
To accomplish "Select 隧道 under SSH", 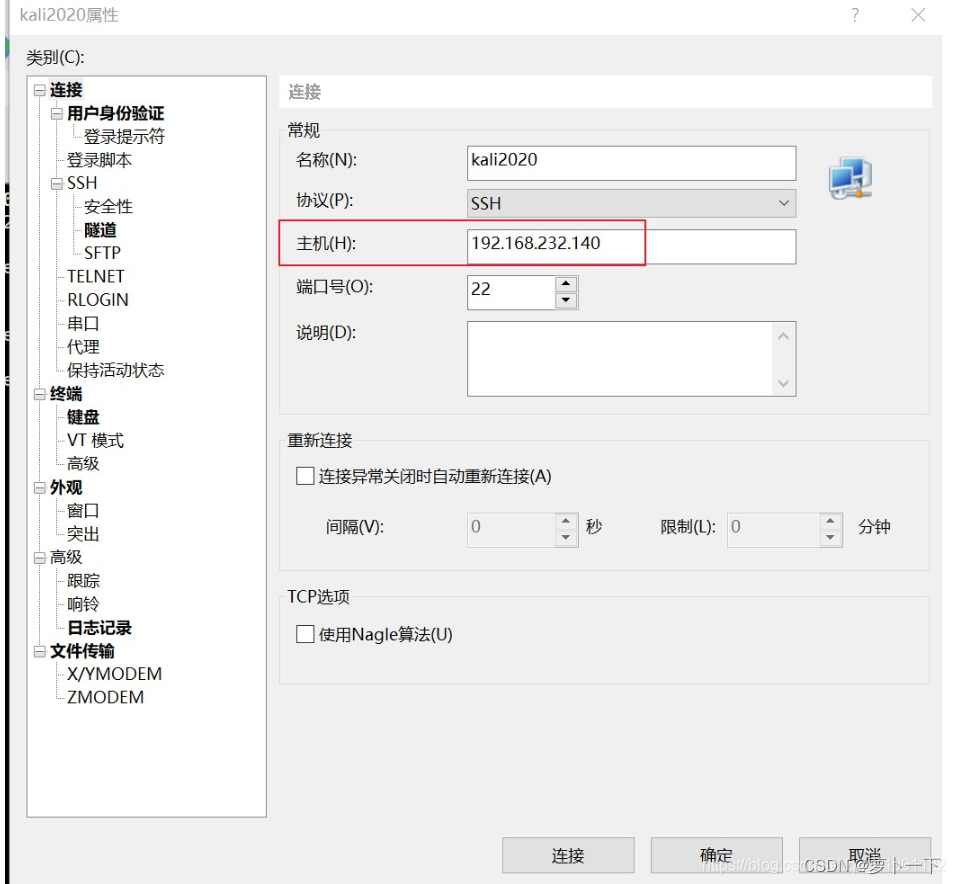I will pyautogui.click(x=100, y=230).
